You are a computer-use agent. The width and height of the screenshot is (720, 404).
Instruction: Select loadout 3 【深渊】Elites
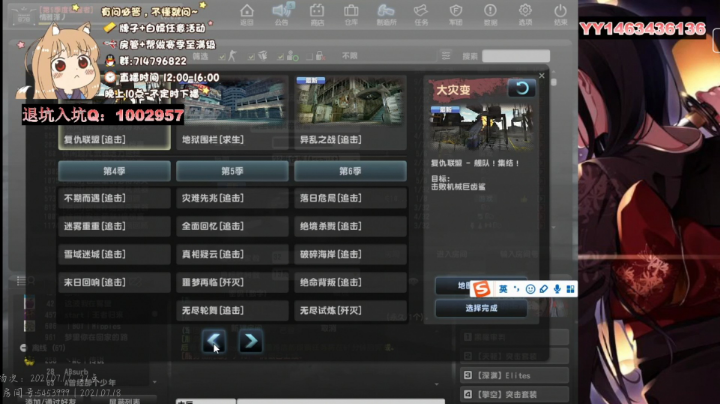pos(514,376)
